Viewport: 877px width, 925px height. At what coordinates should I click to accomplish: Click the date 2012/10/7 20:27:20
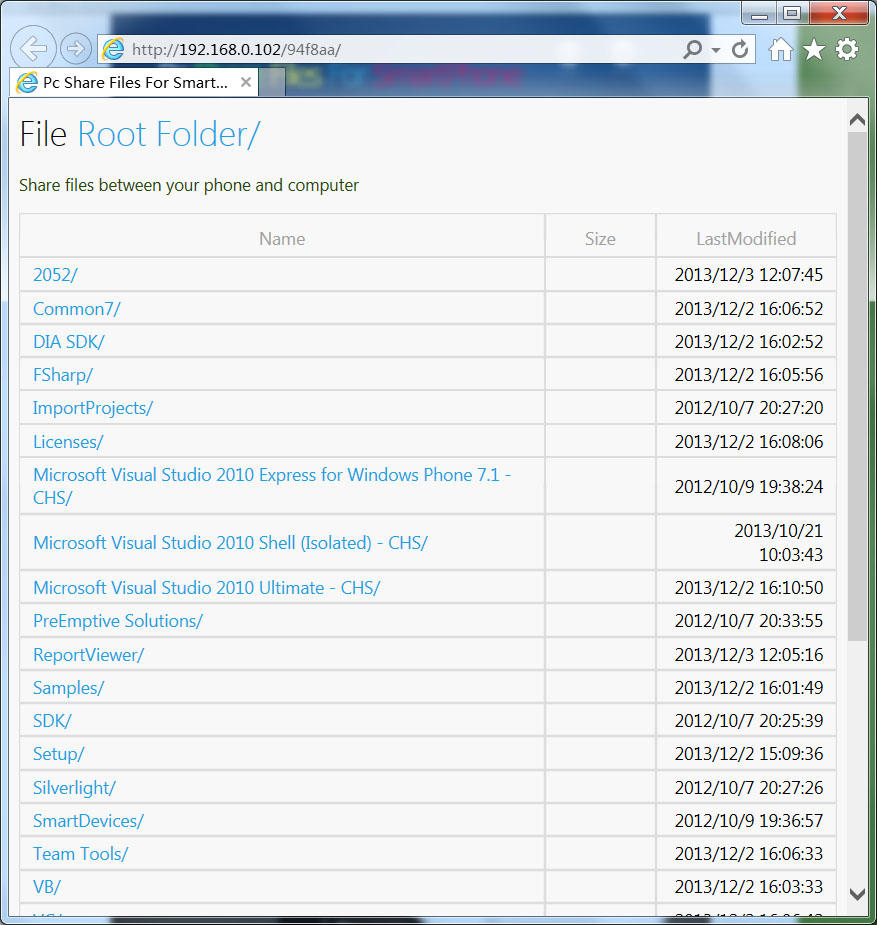click(x=749, y=408)
